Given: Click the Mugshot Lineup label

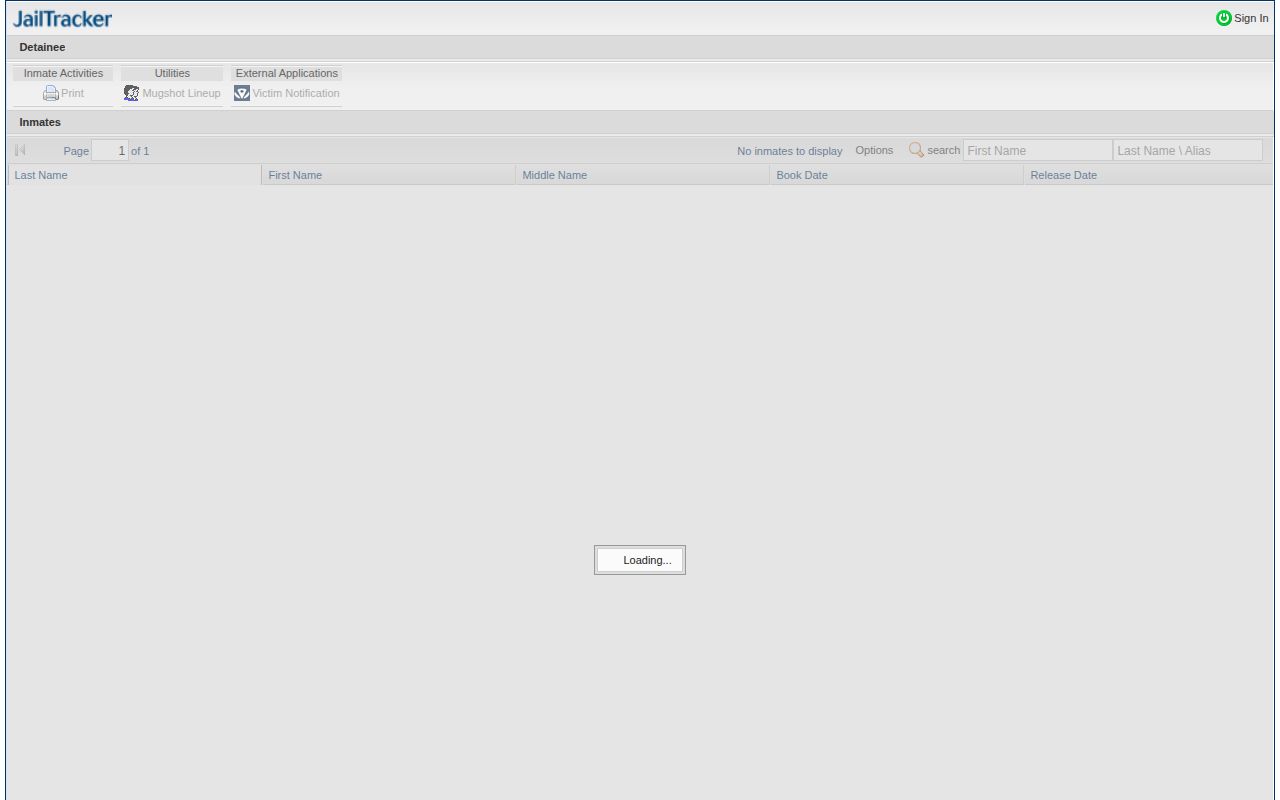Looking at the screenshot, I should point(181,94).
